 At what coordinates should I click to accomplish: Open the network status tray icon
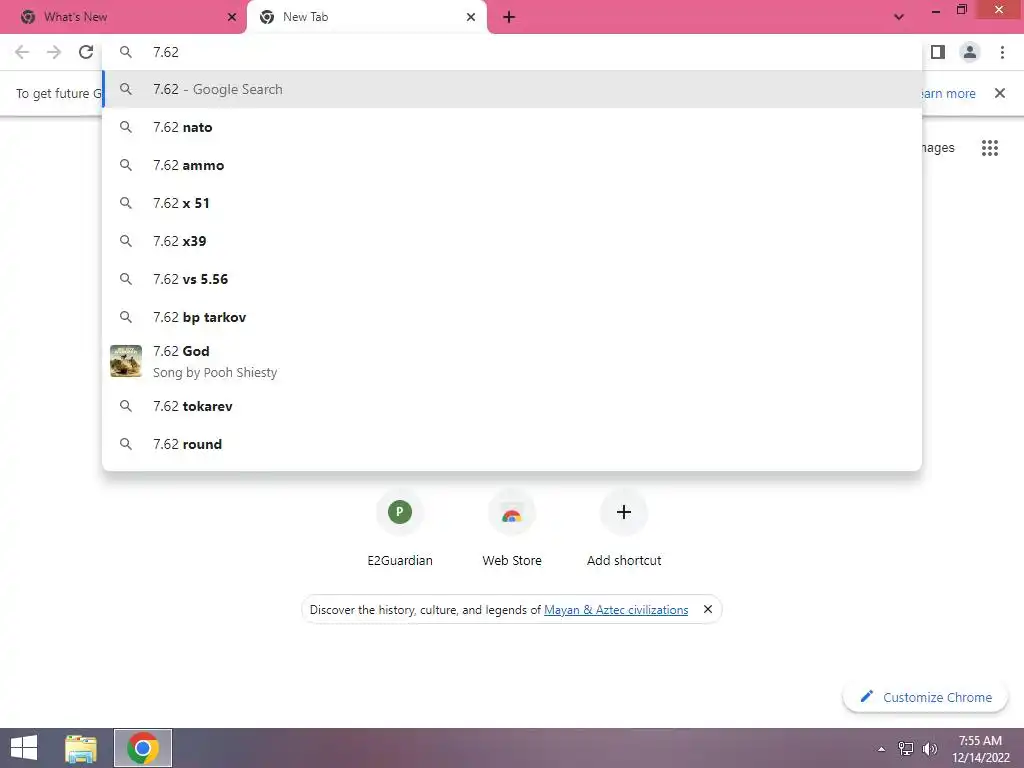click(906, 749)
